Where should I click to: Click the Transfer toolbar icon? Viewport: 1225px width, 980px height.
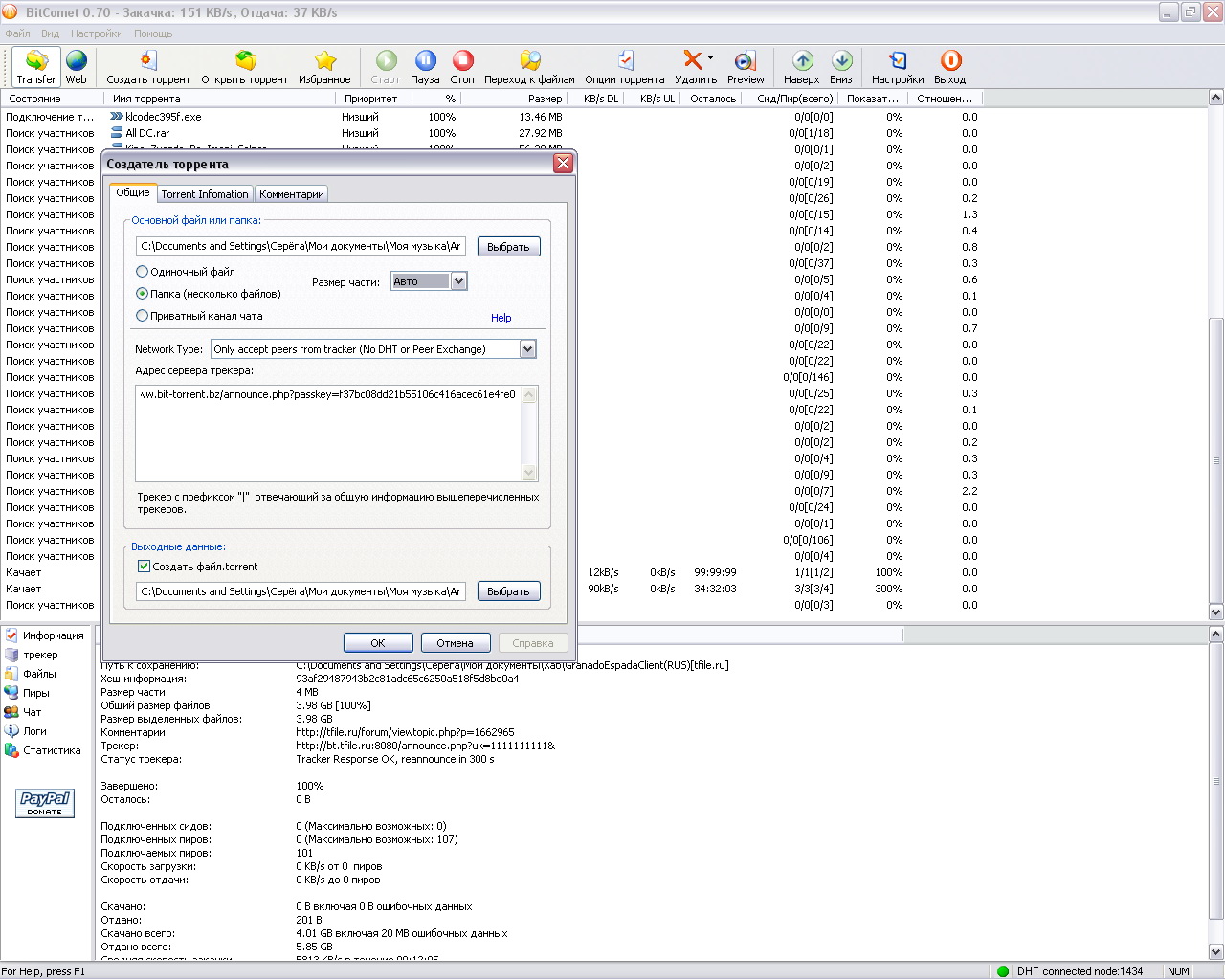[36, 67]
